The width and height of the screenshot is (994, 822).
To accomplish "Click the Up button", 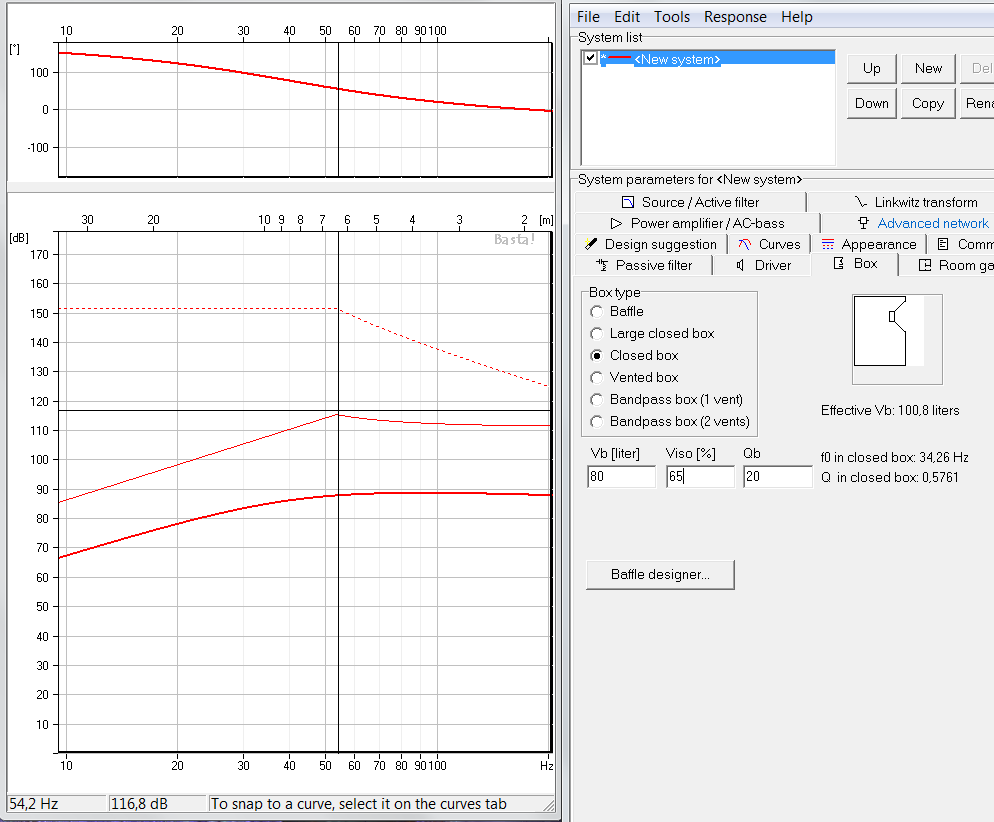I will point(872,68).
